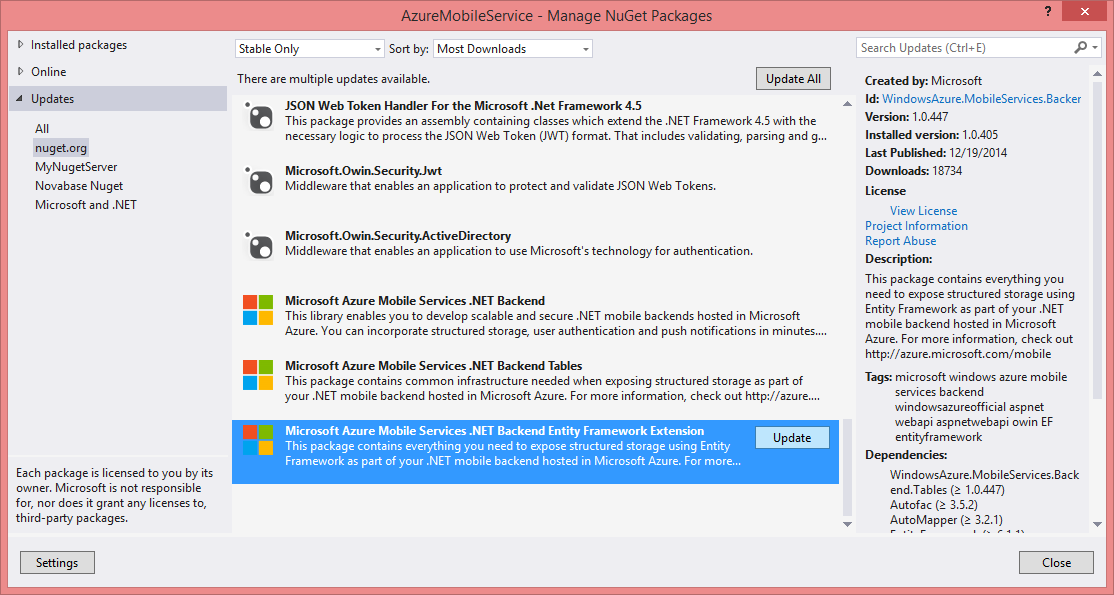Click the Last Published 12/19/2014 text

pos(936,153)
